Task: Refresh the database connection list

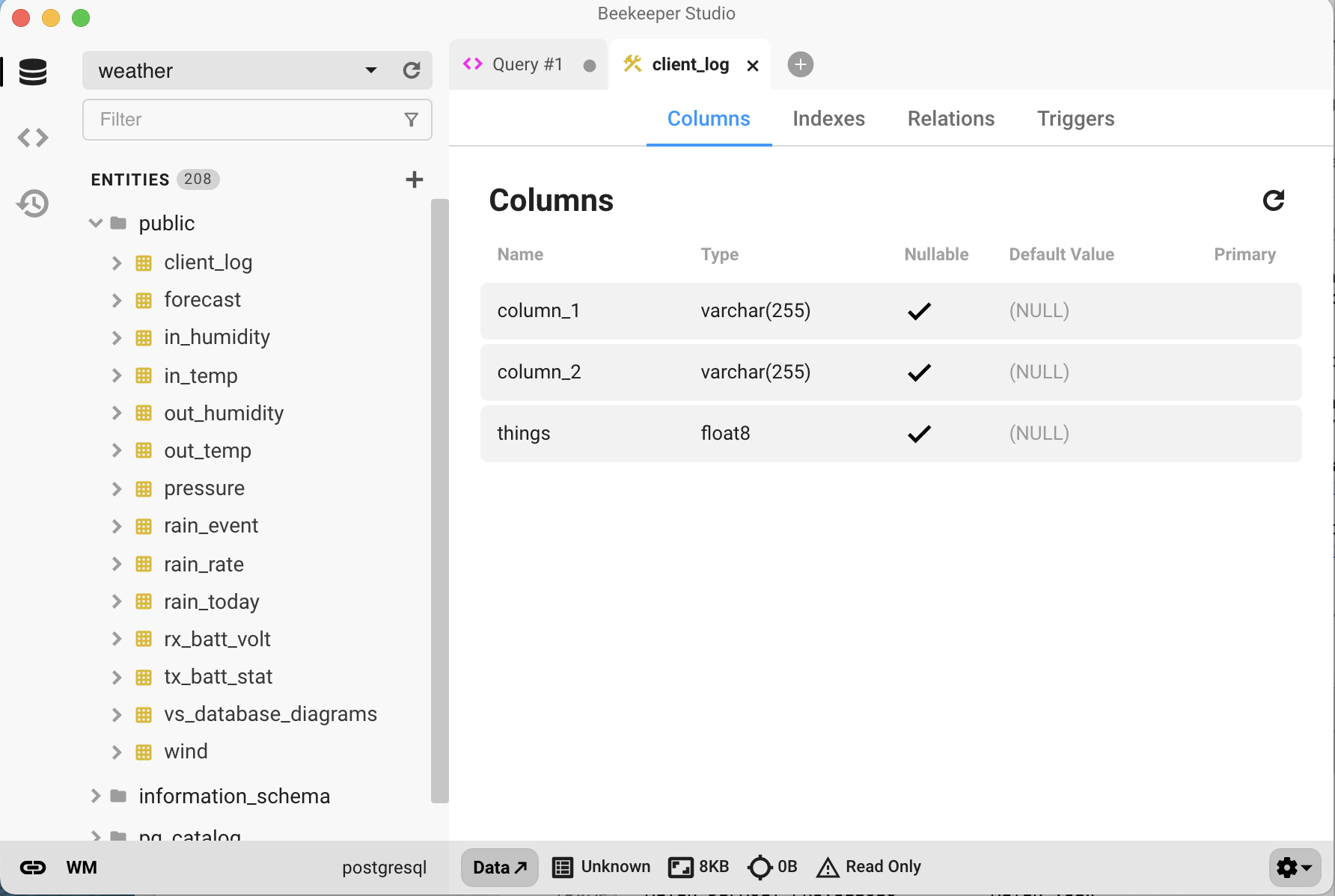Action: [412, 70]
